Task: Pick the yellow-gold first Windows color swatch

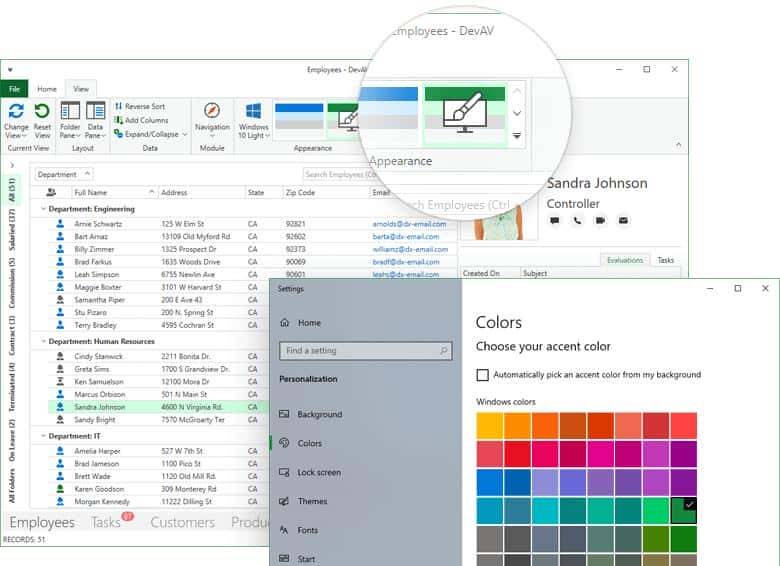Action: tap(489, 425)
